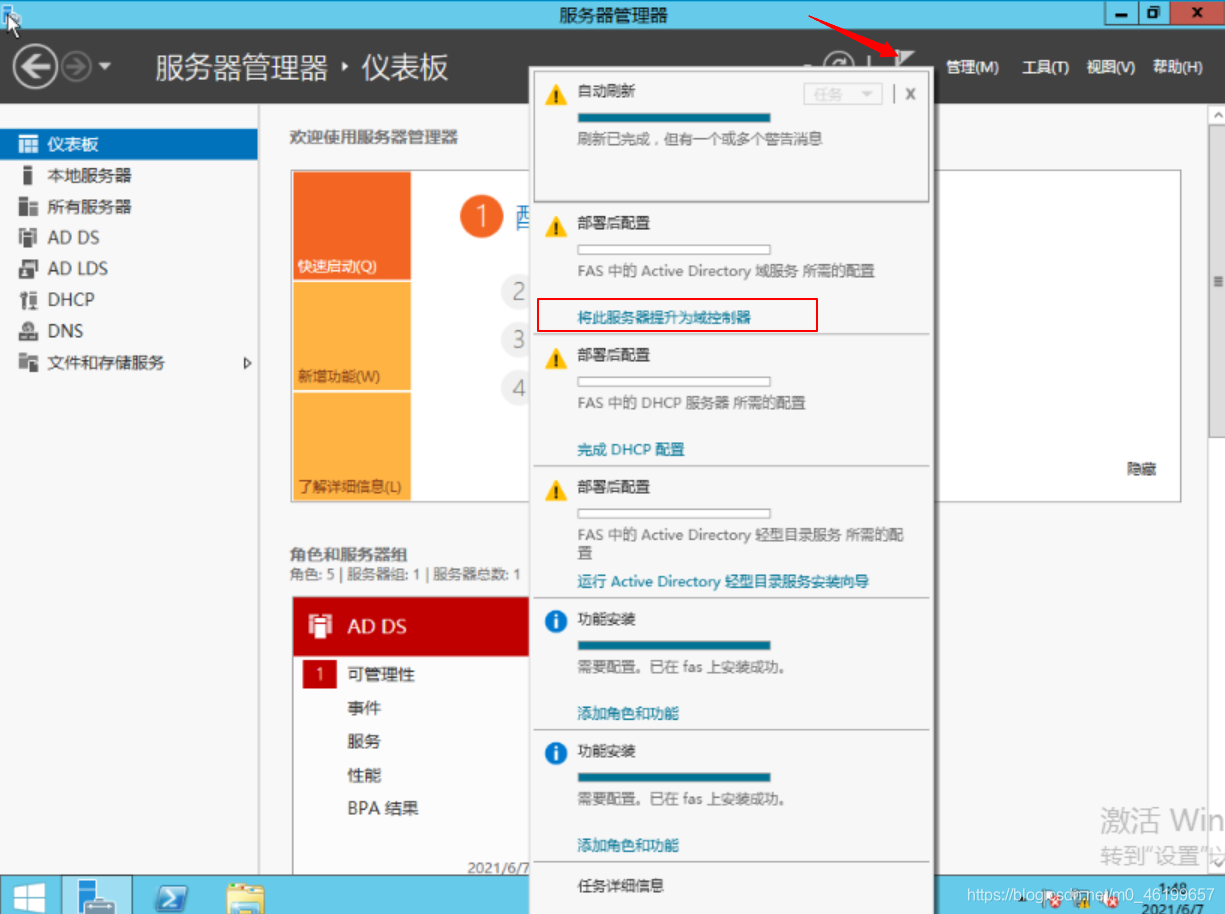Expand 文件和存储服务 in the sidebar
The height and width of the screenshot is (914, 1225).
pos(247,364)
